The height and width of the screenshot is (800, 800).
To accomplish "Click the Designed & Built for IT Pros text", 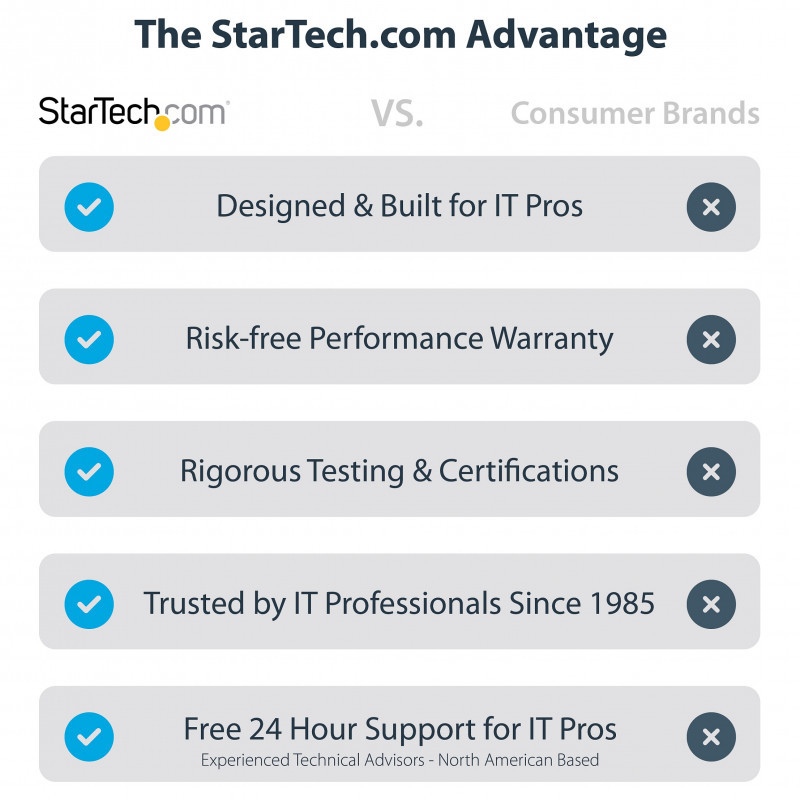I will pyautogui.click(x=400, y=206).
